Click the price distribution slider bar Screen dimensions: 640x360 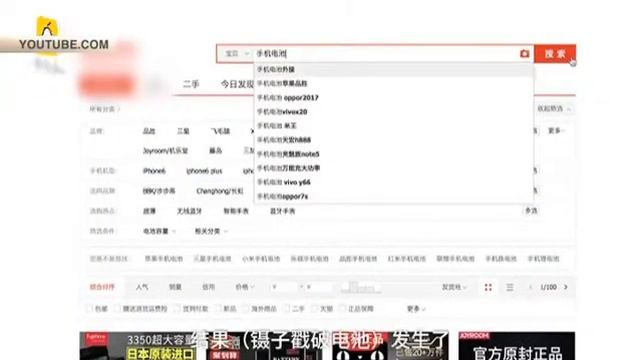point(361,288)
